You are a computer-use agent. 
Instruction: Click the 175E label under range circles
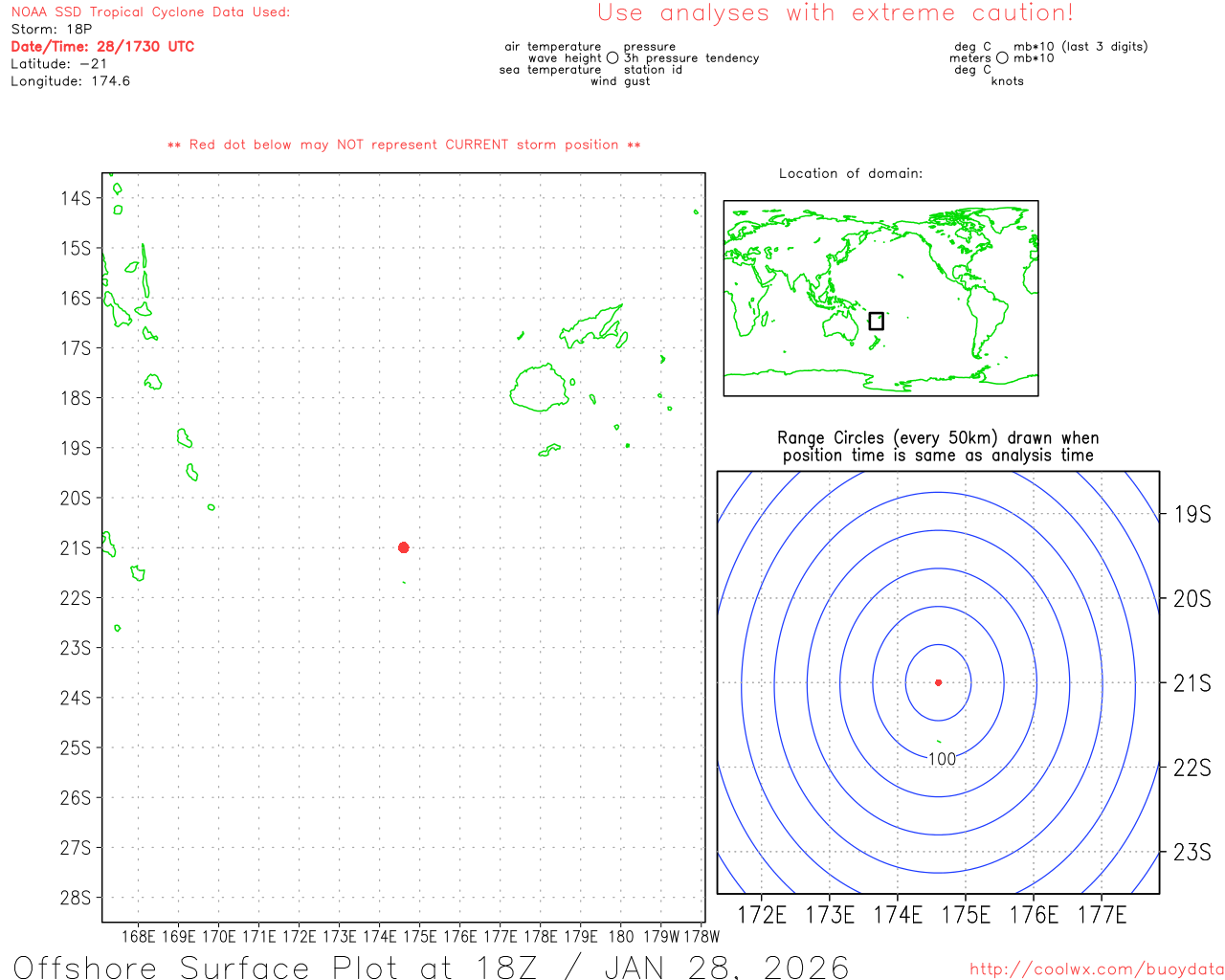(966, 915)
